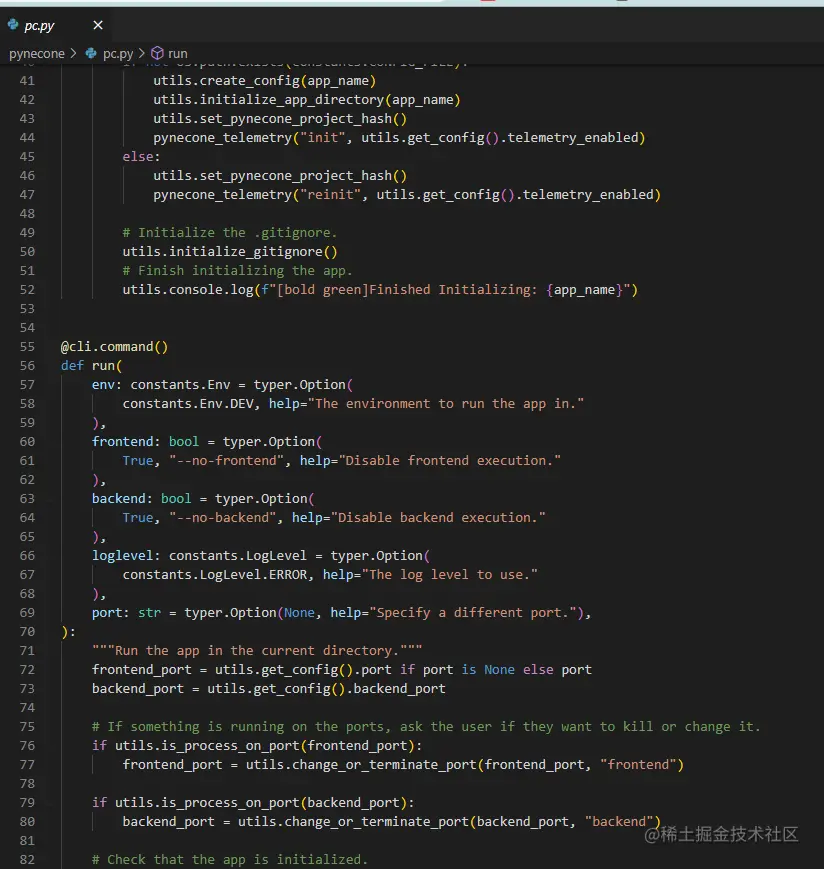This screenshot has width=824, height=869.
Task: Click the Python icon in breadcrumb
Action: (91, 53)
